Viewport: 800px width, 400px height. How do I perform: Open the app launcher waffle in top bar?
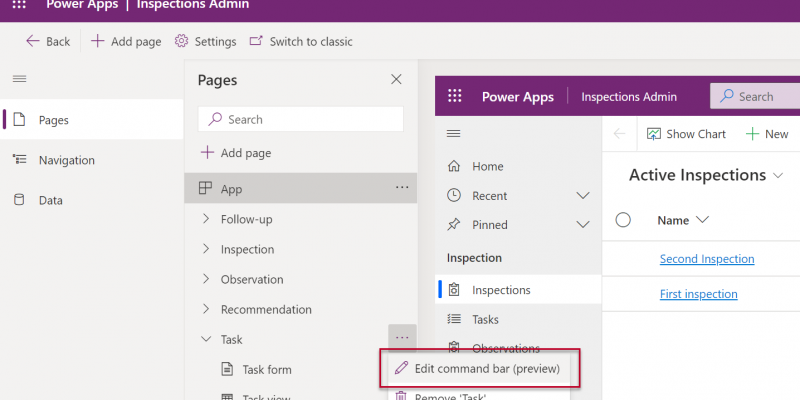tap(19, 5)
